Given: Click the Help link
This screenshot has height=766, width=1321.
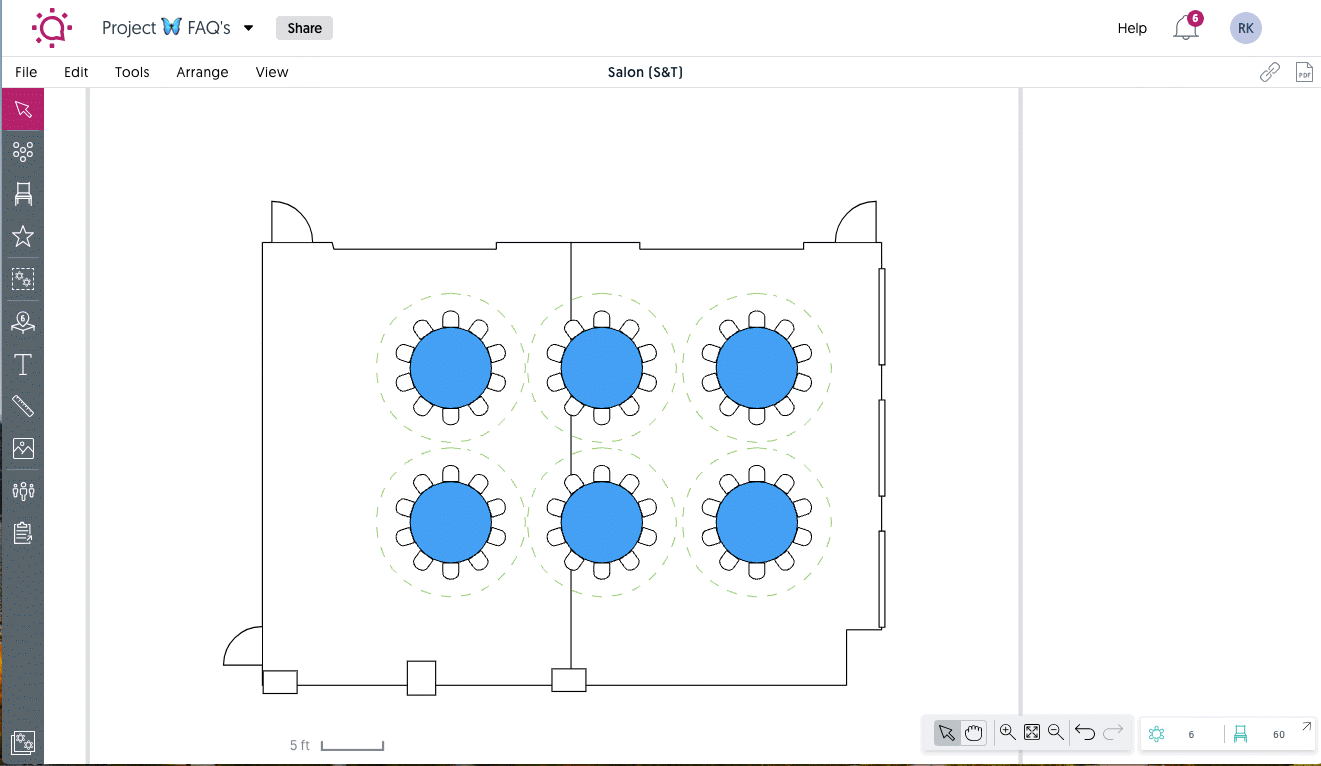Looking at the screenshot, I should point(1132,28).
